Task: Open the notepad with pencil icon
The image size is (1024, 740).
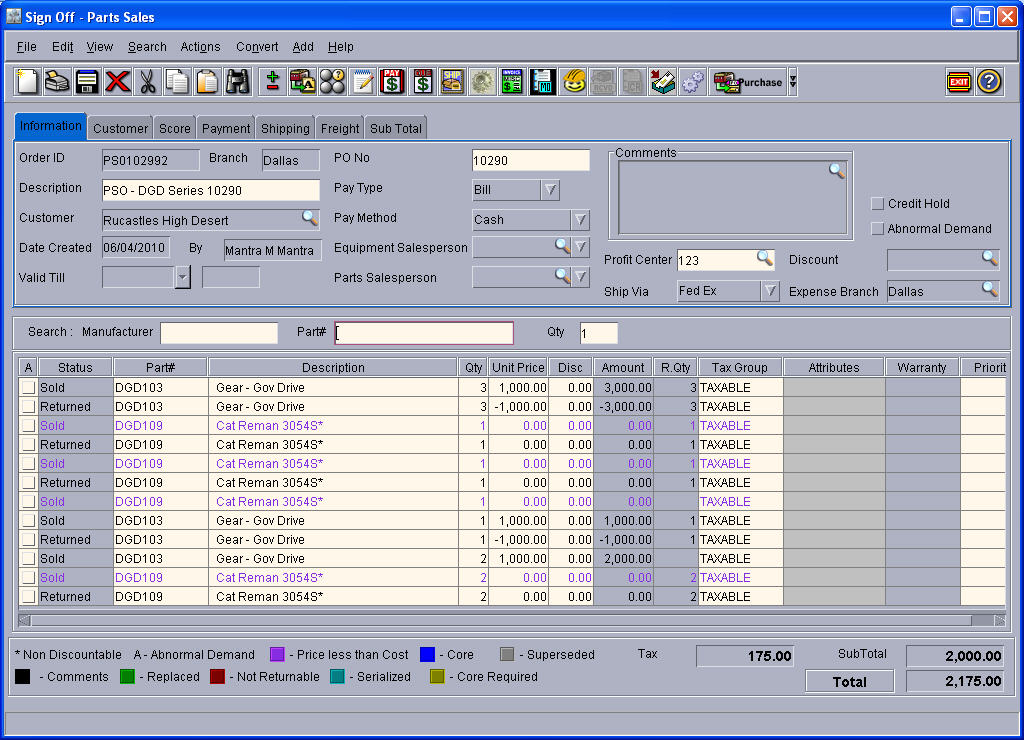Action: 362,82
